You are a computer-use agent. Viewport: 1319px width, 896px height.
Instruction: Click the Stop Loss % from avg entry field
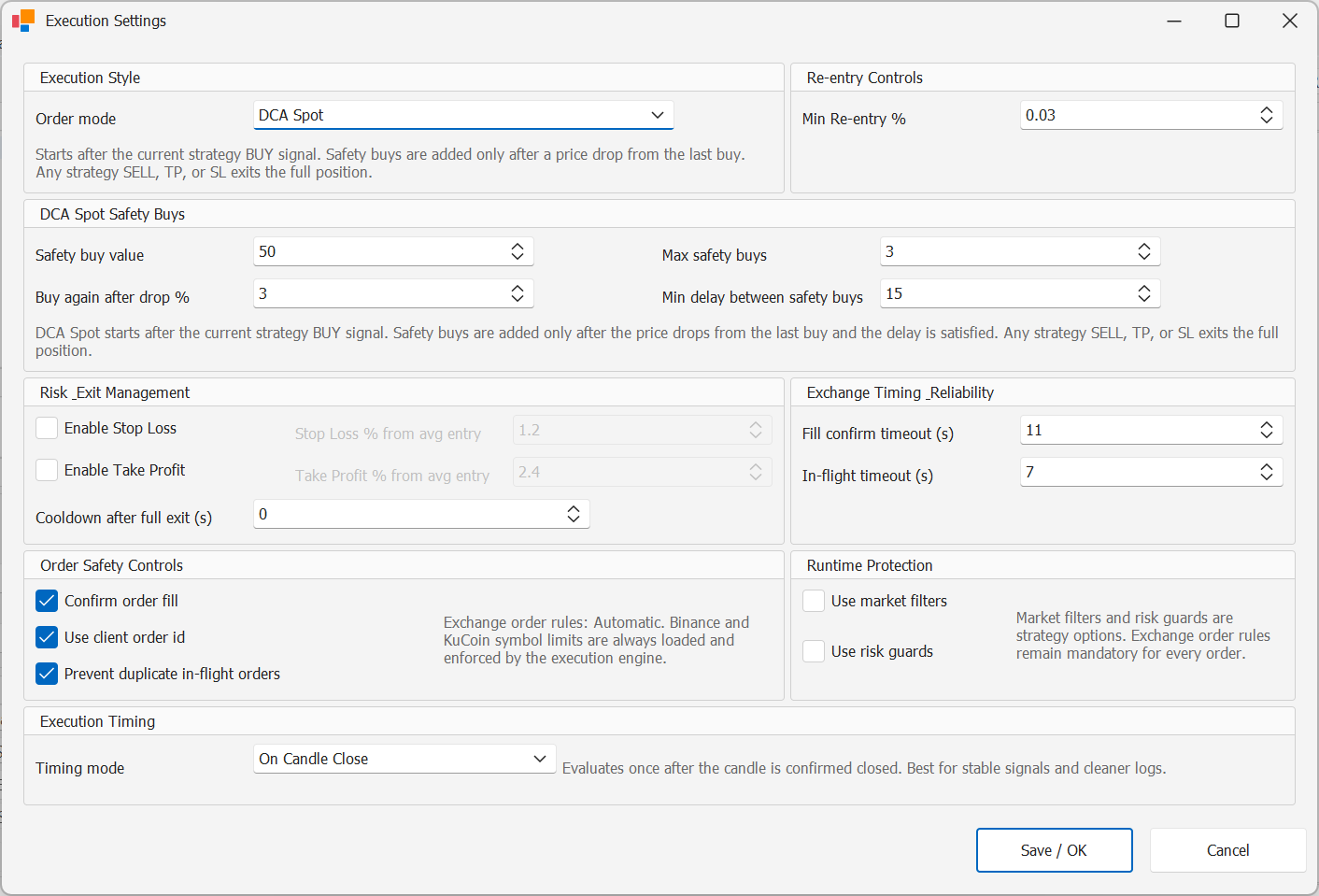point(643,430)
